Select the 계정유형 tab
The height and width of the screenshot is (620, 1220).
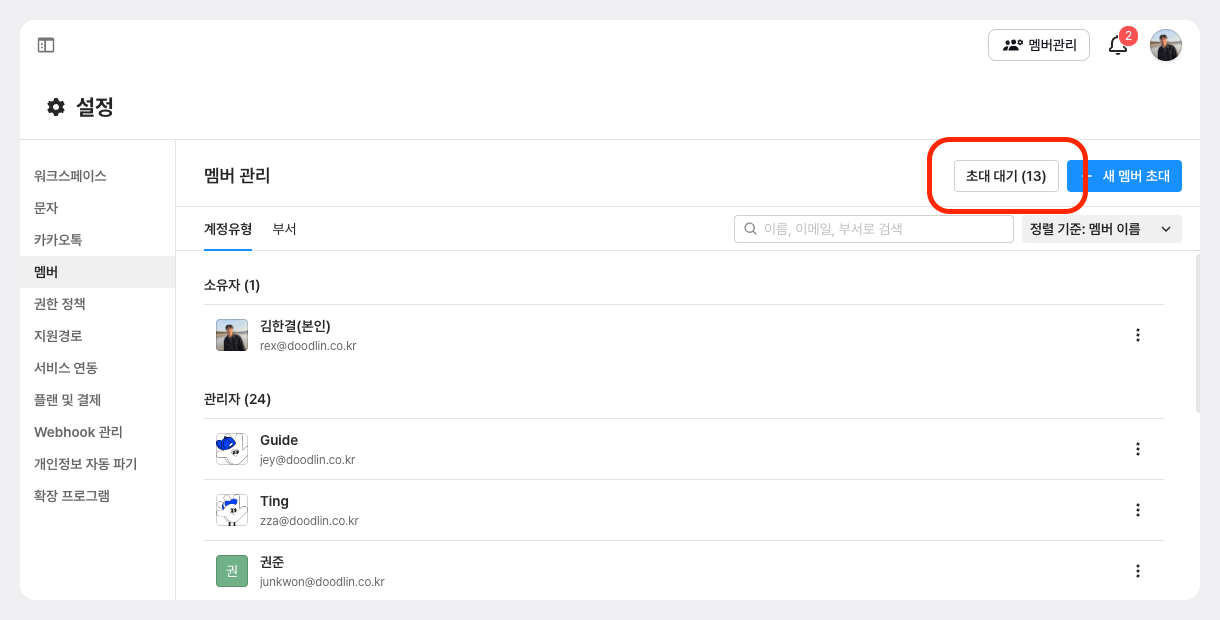pyautogui.click(x=228, y=229)
